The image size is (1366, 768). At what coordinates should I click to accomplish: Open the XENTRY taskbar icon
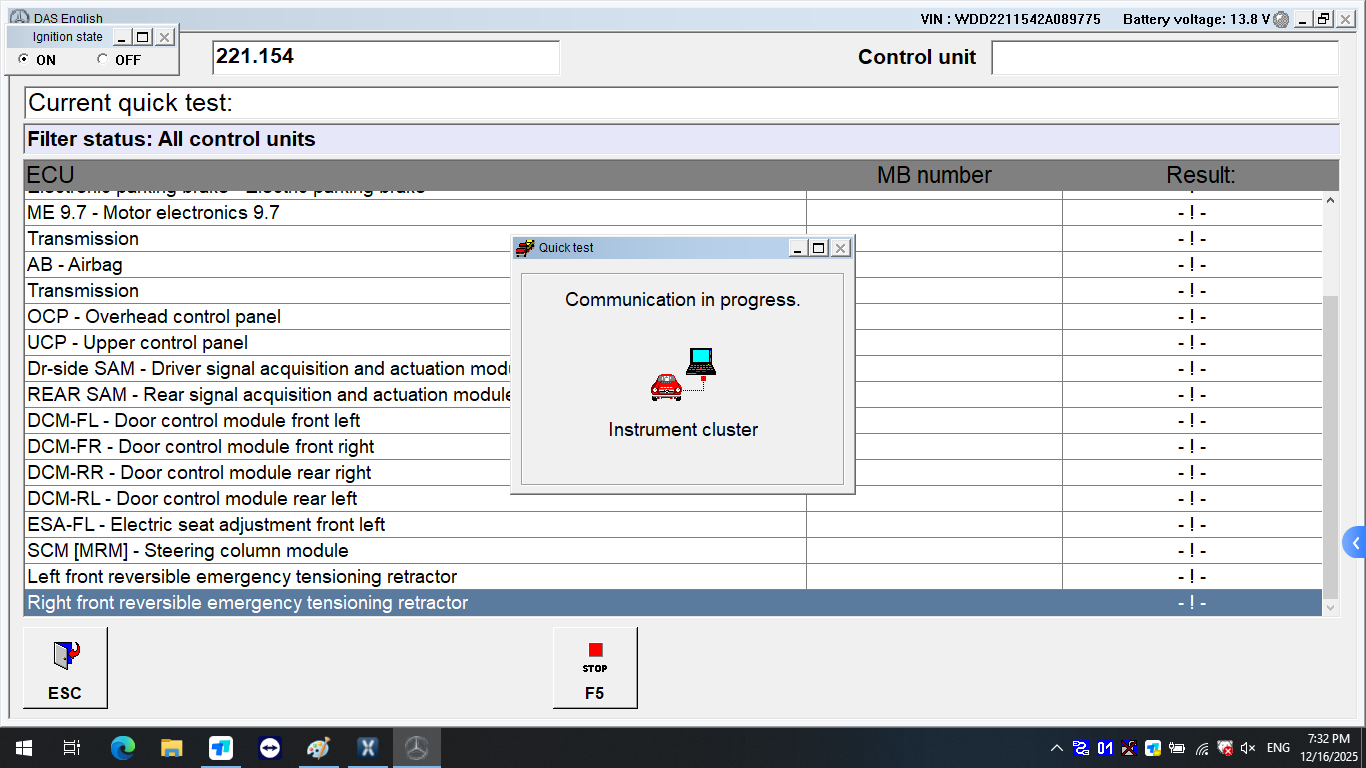click(x=367, y=747)
